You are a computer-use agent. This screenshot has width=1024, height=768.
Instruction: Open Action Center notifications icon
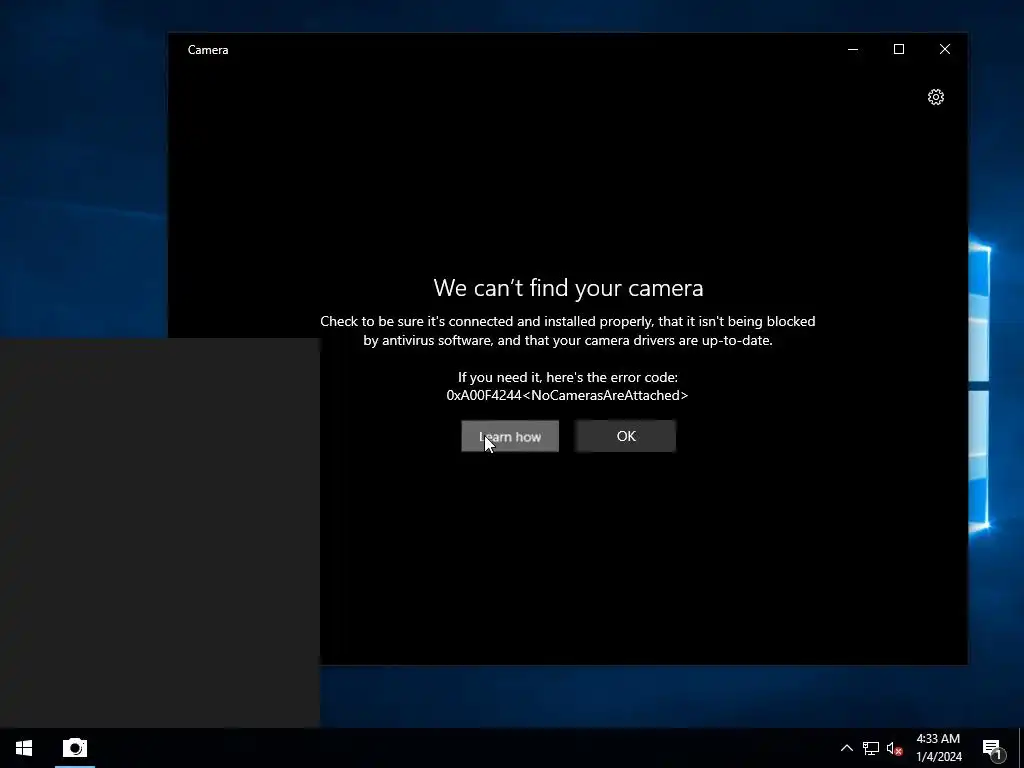[992, 748]
